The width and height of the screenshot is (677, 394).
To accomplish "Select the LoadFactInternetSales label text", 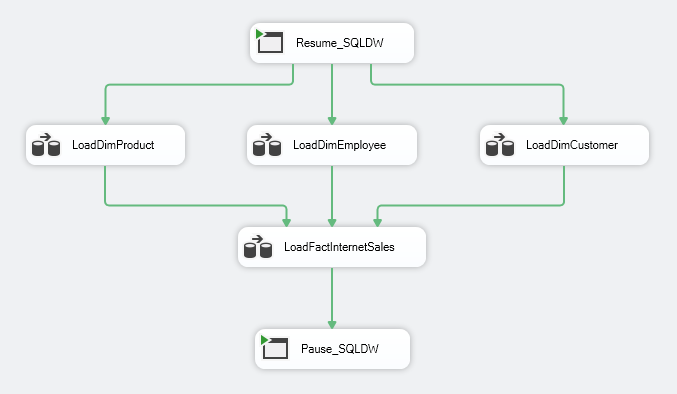I will [x=339, y=247].
